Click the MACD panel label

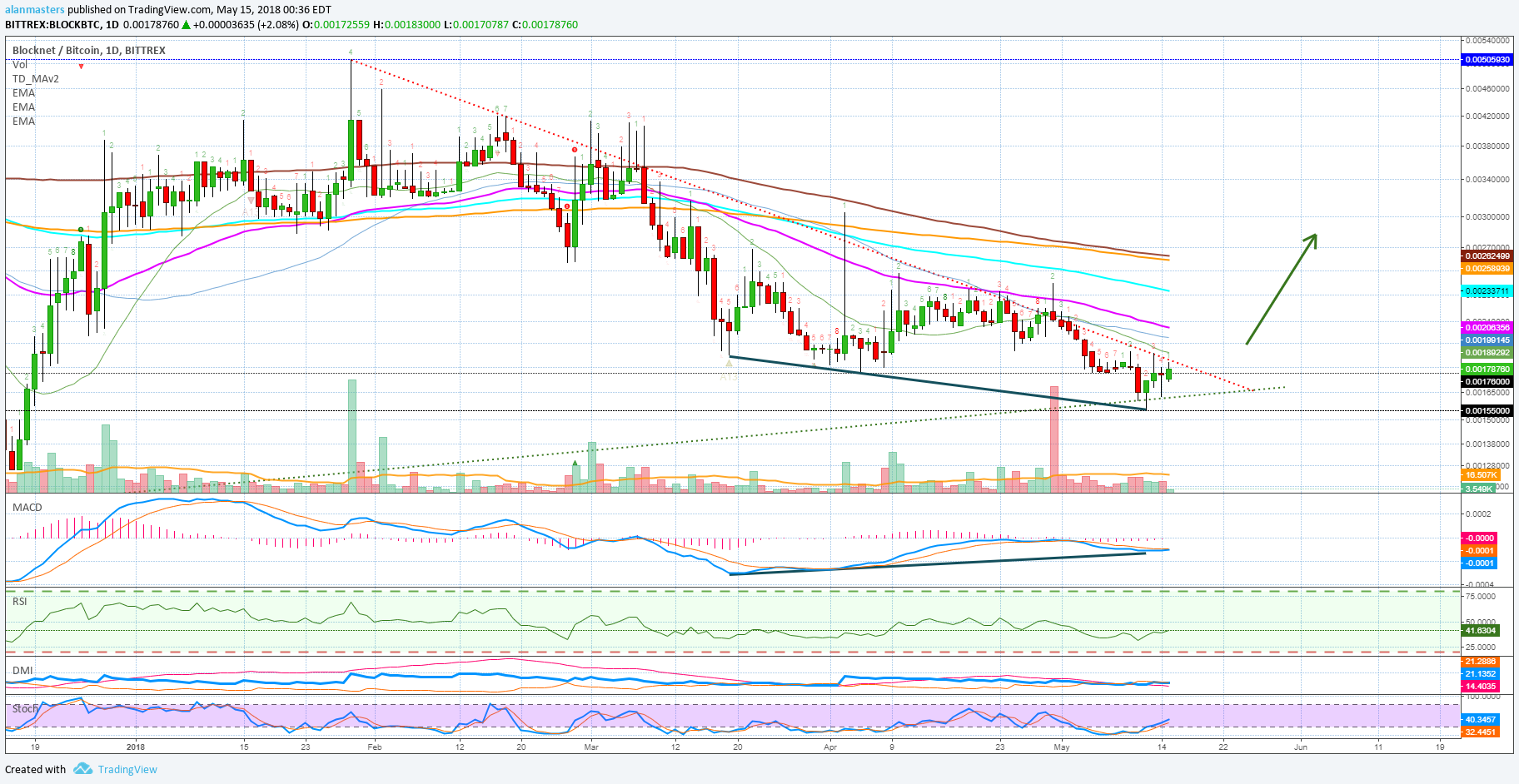point(27,507)
